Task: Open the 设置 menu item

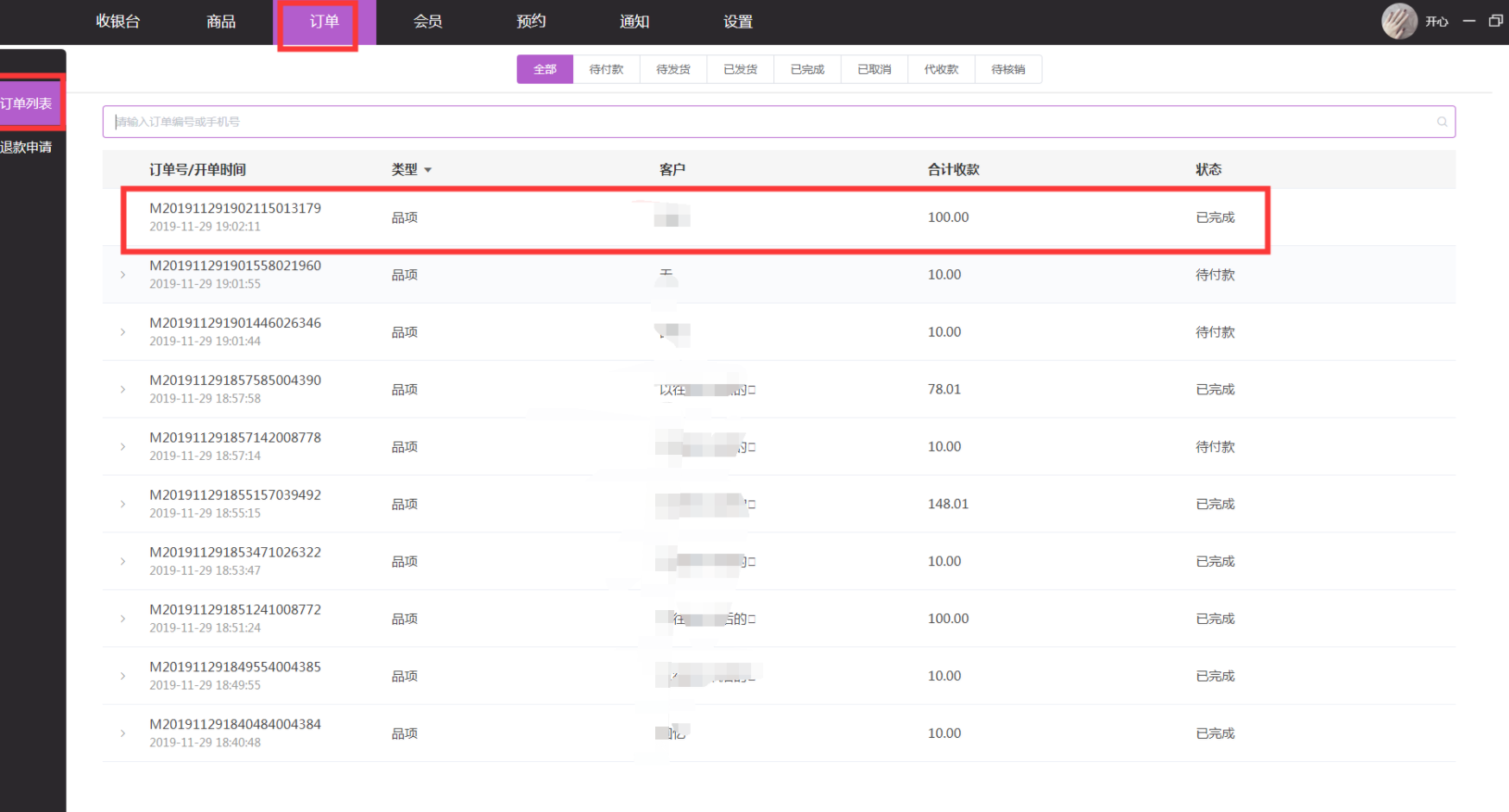Action: pos(738,22)
